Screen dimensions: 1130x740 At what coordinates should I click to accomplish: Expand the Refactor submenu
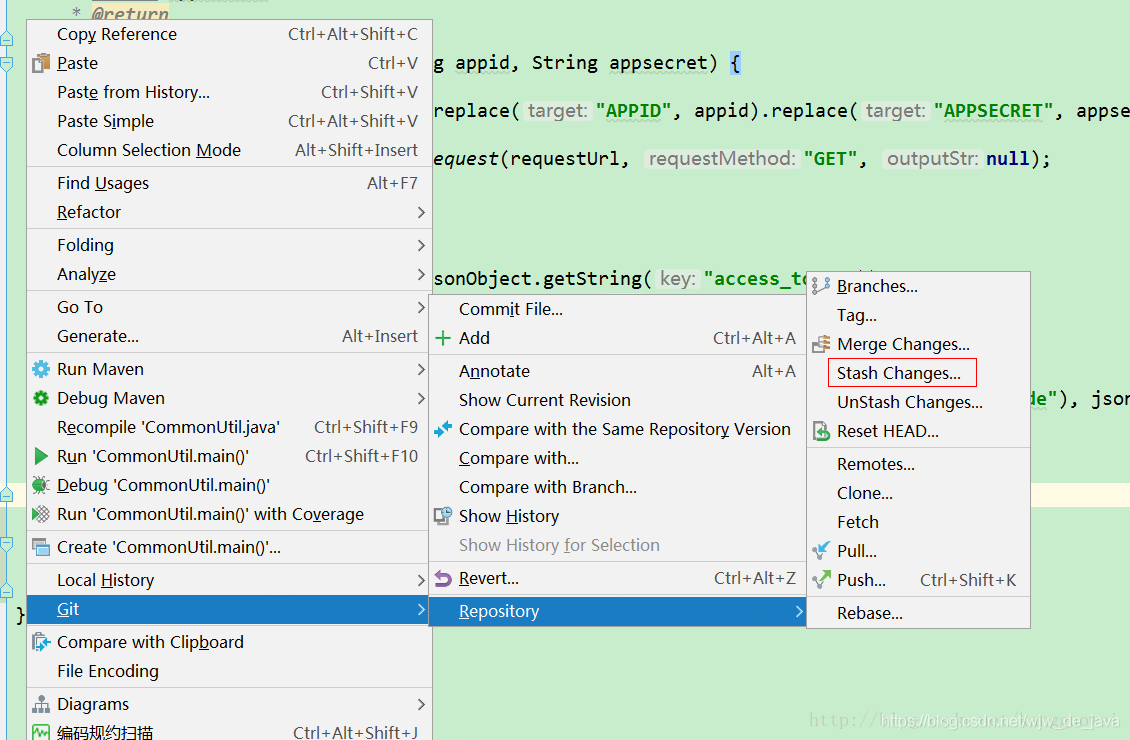click(x=421, y=212)
